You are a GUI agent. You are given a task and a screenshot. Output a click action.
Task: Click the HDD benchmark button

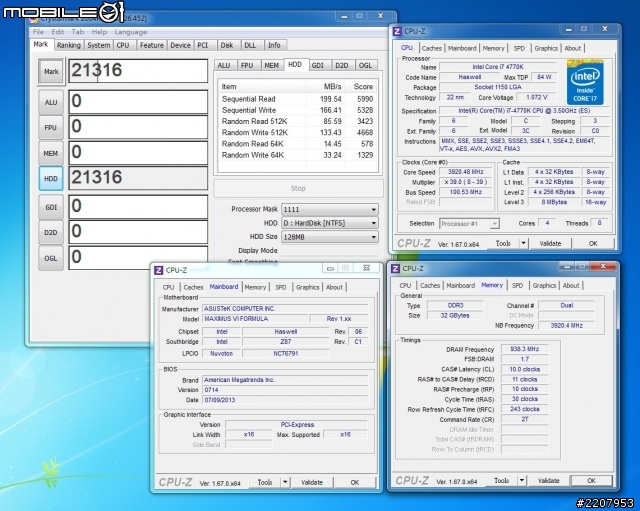[51, 178]
